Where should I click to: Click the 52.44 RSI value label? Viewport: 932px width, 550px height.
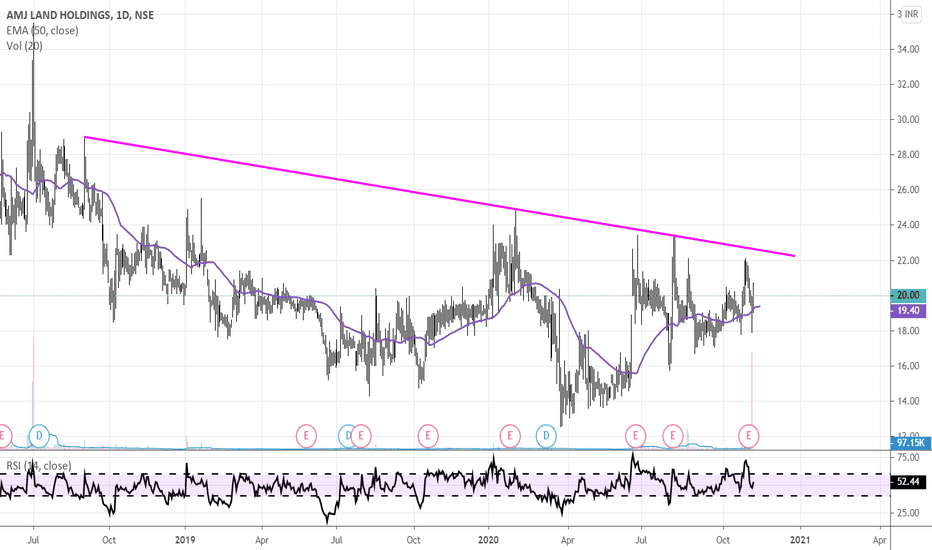click(908, 482)
